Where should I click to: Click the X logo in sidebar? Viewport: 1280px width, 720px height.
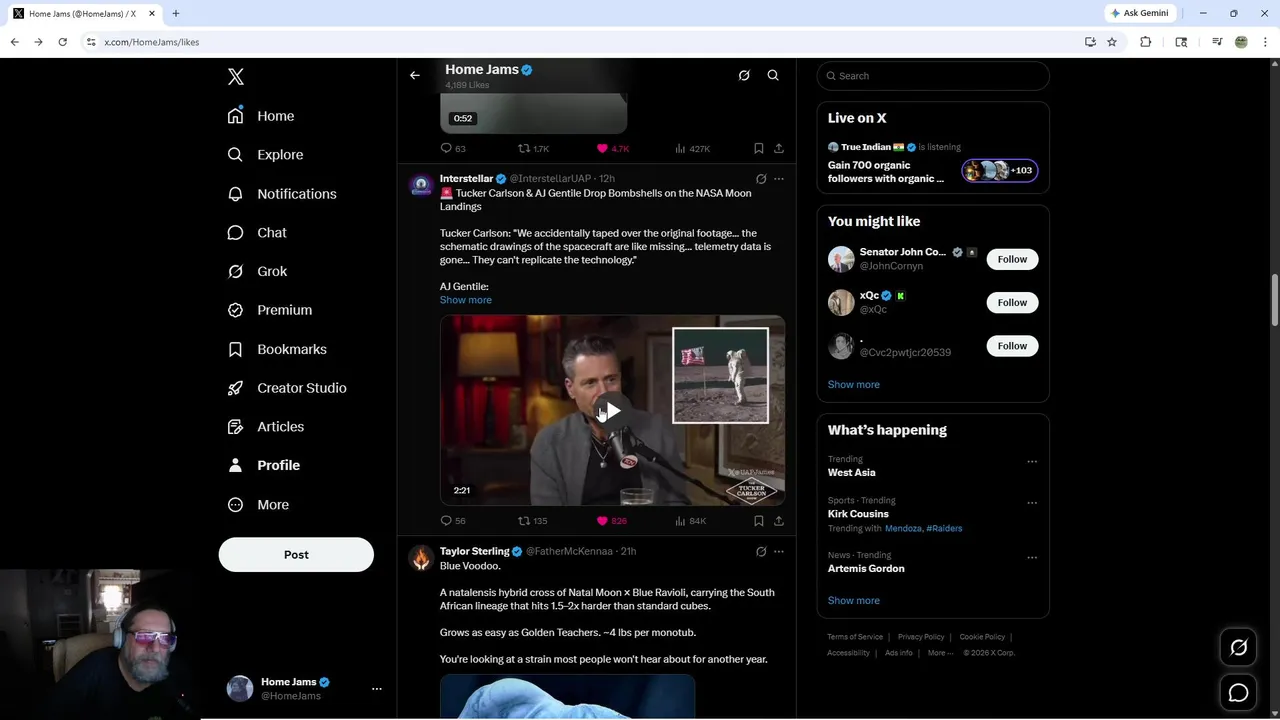pyautogui.click(x=236, y=77)
